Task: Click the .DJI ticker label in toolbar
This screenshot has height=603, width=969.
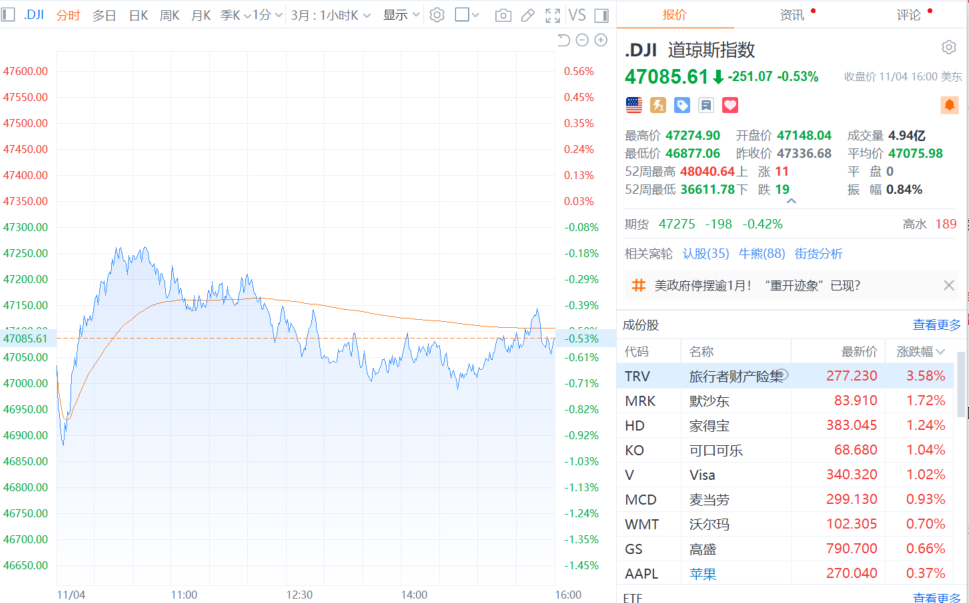Action: pos(33,15)
